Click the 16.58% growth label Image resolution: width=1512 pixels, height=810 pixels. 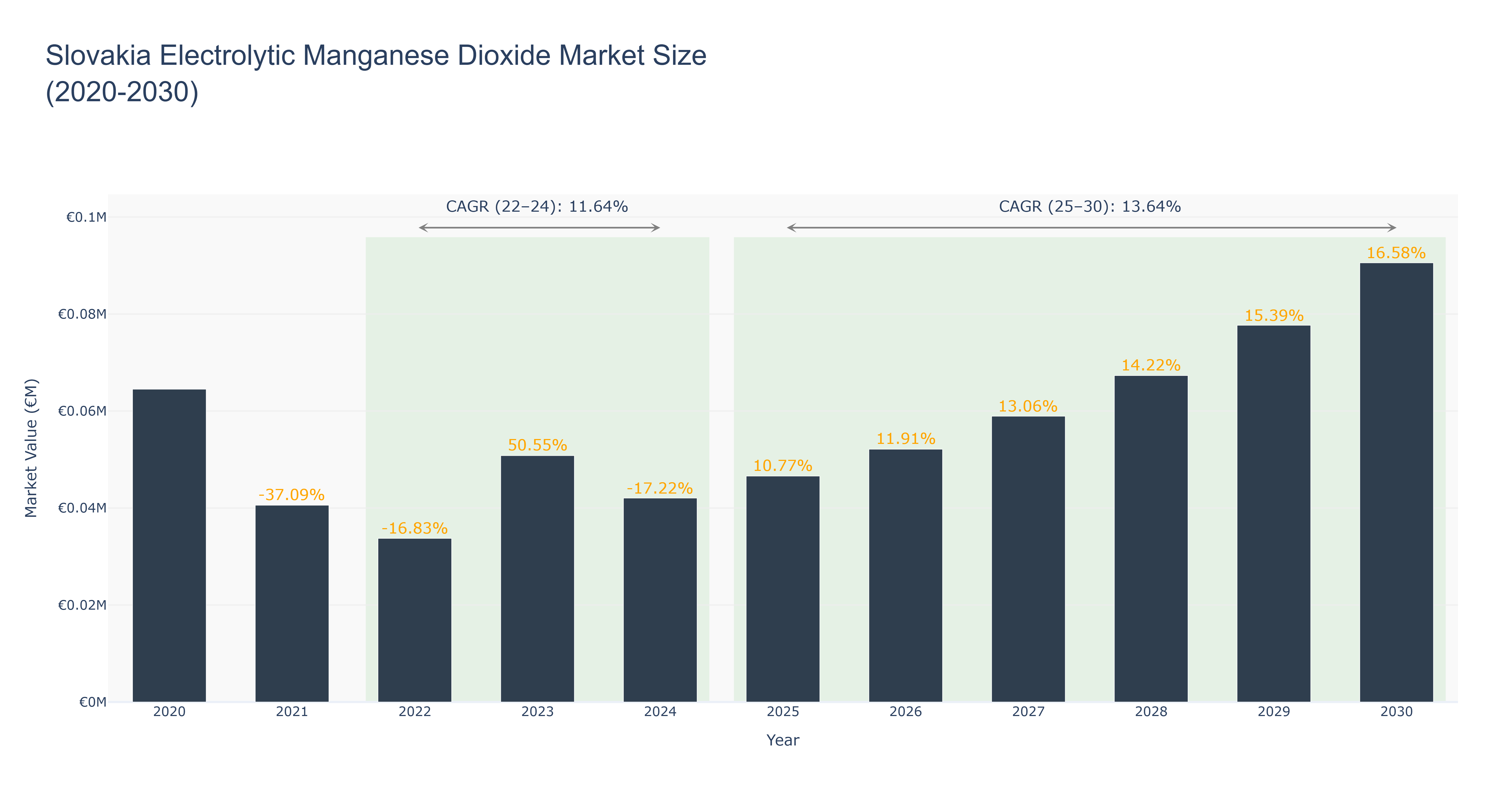1396,253
